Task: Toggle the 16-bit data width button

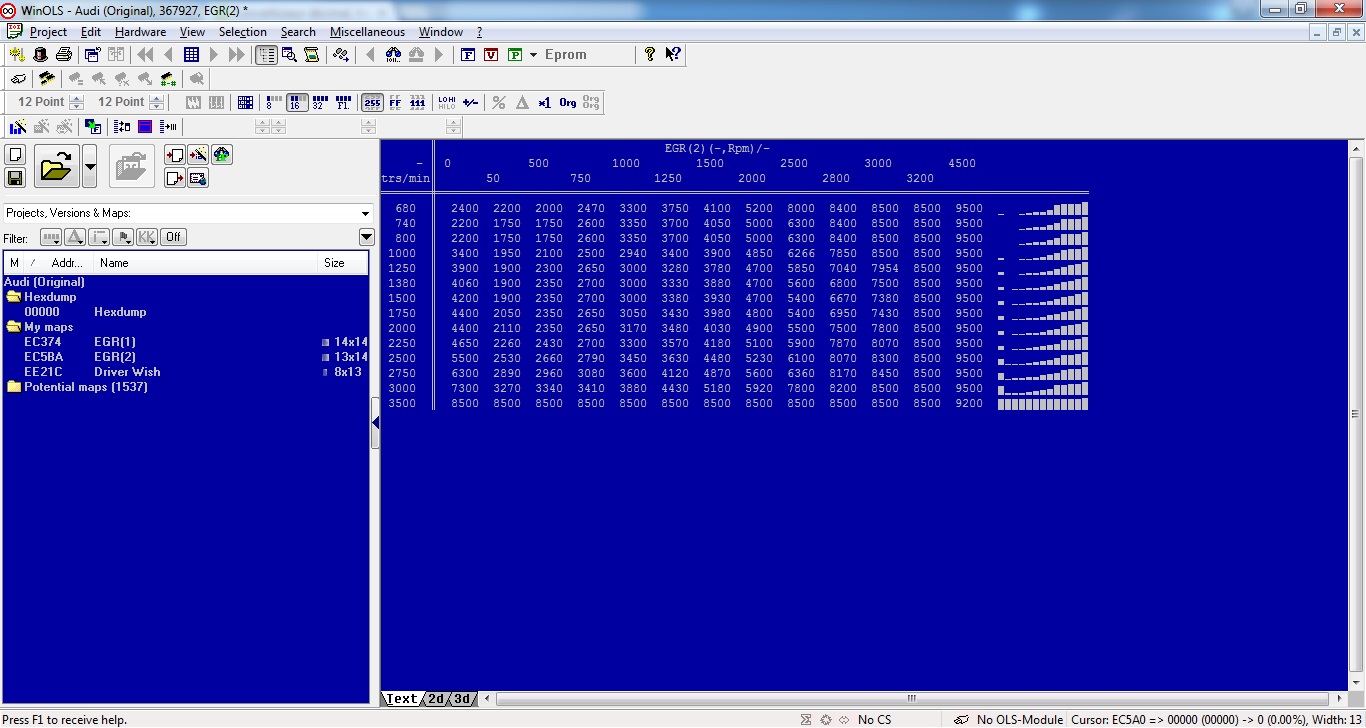Action: tap(296, 102)
